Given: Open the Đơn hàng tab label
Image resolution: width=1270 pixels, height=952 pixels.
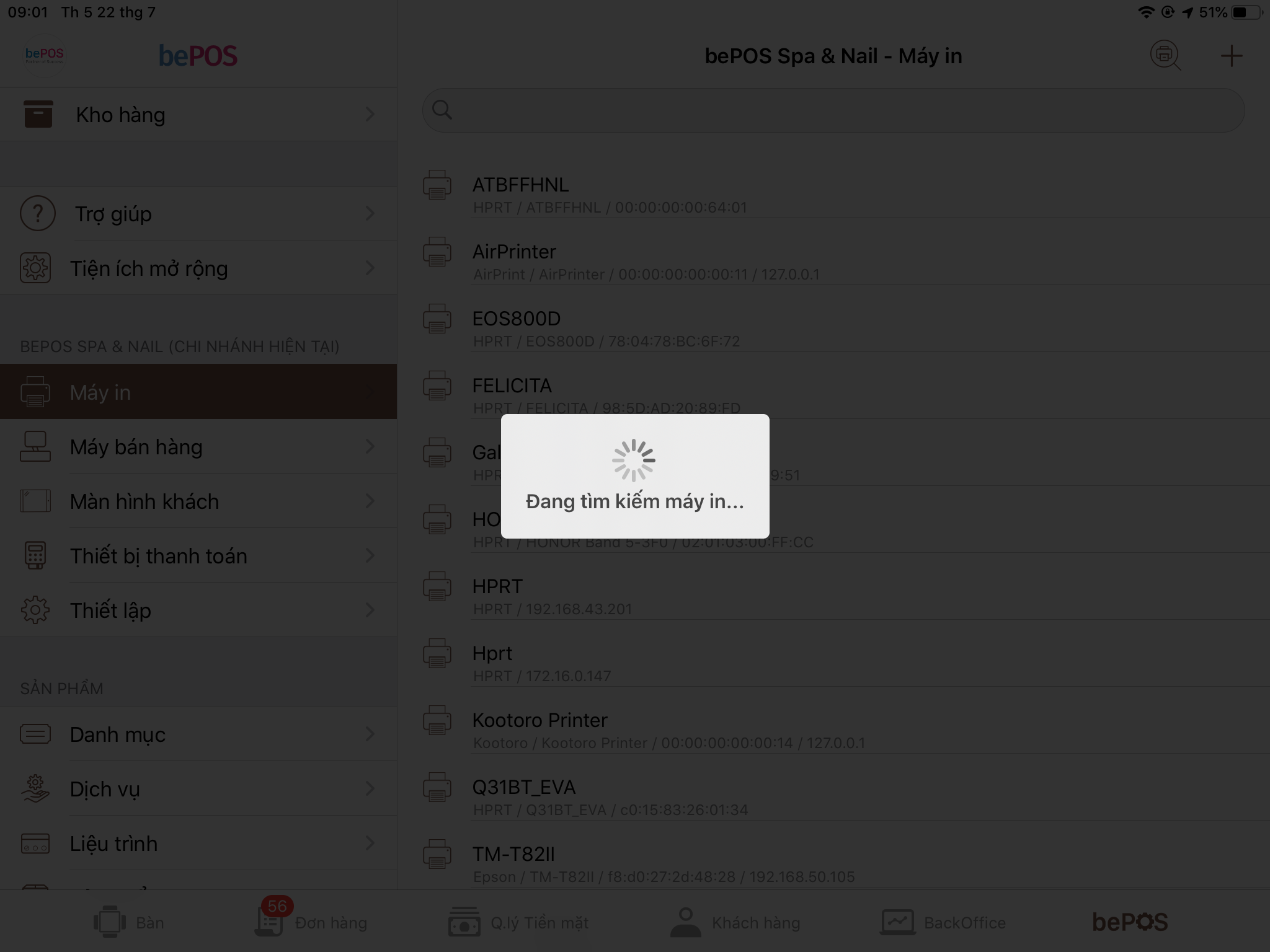Looking at the screenshot, I should tap(331, 923).
